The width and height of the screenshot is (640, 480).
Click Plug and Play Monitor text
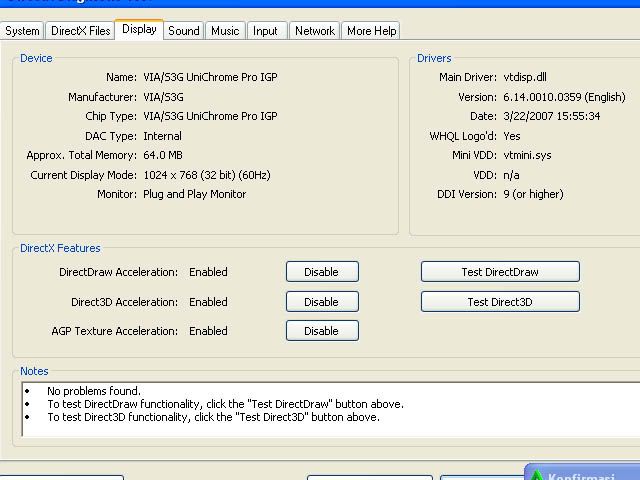tap(195, 194)
